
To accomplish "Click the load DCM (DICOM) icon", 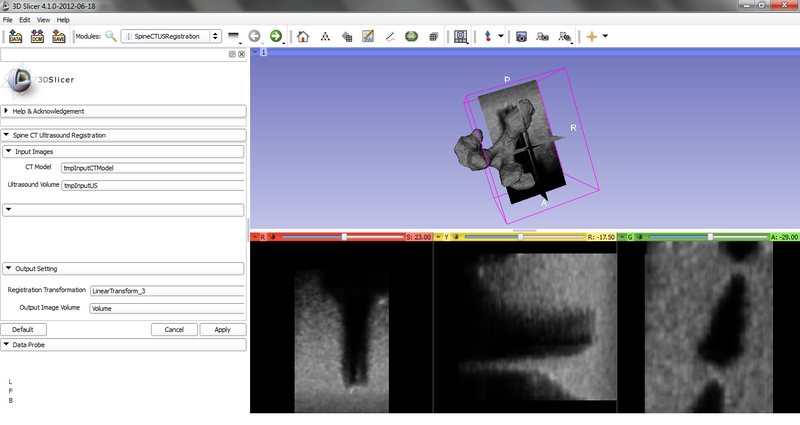I will pos(37,37).
